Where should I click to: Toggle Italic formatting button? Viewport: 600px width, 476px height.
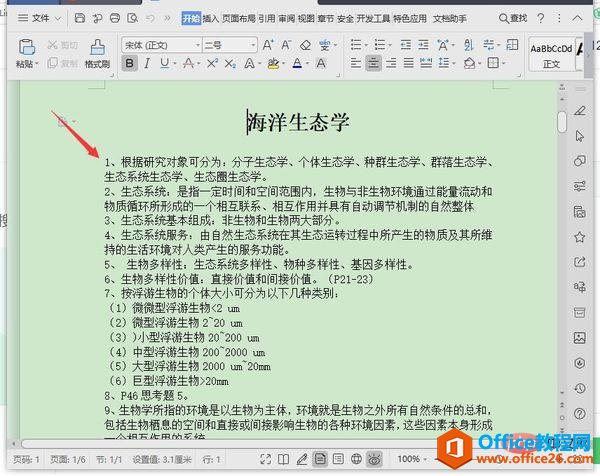pos(147,63)
